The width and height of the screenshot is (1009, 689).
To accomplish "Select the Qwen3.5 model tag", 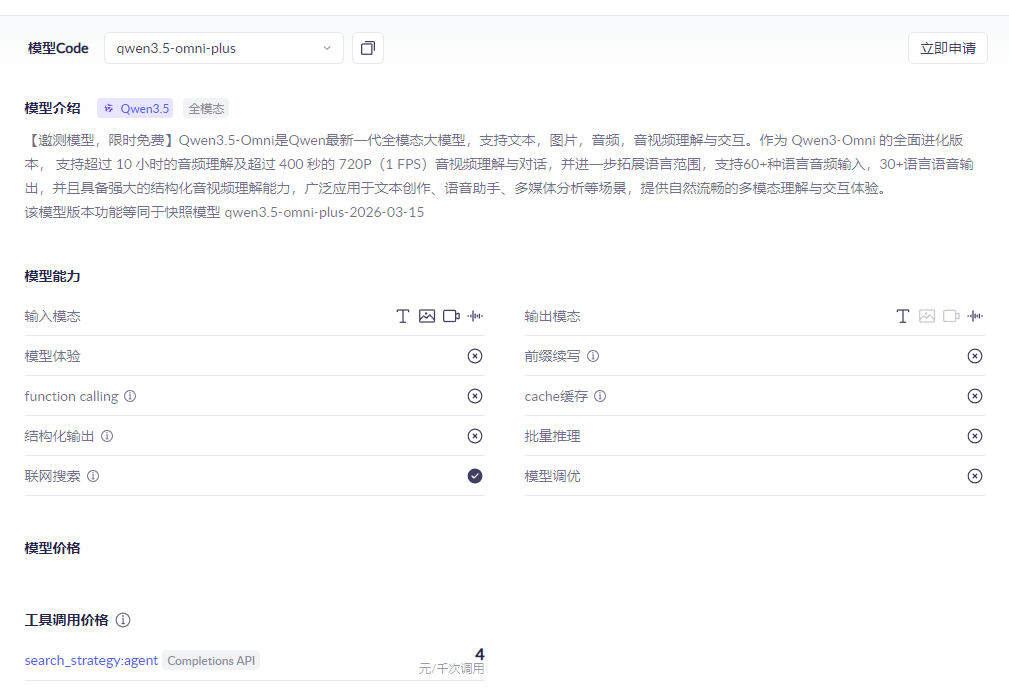I will pos(134,107).
